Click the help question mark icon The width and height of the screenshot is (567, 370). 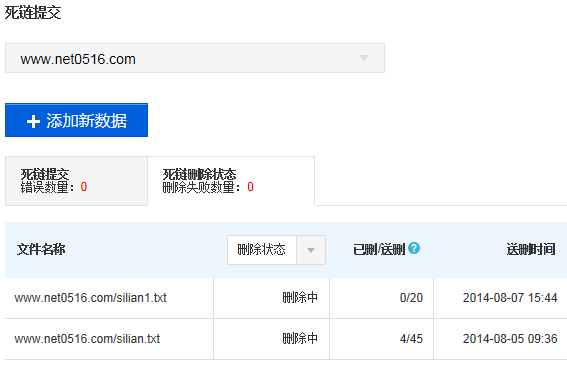(414, 248)
